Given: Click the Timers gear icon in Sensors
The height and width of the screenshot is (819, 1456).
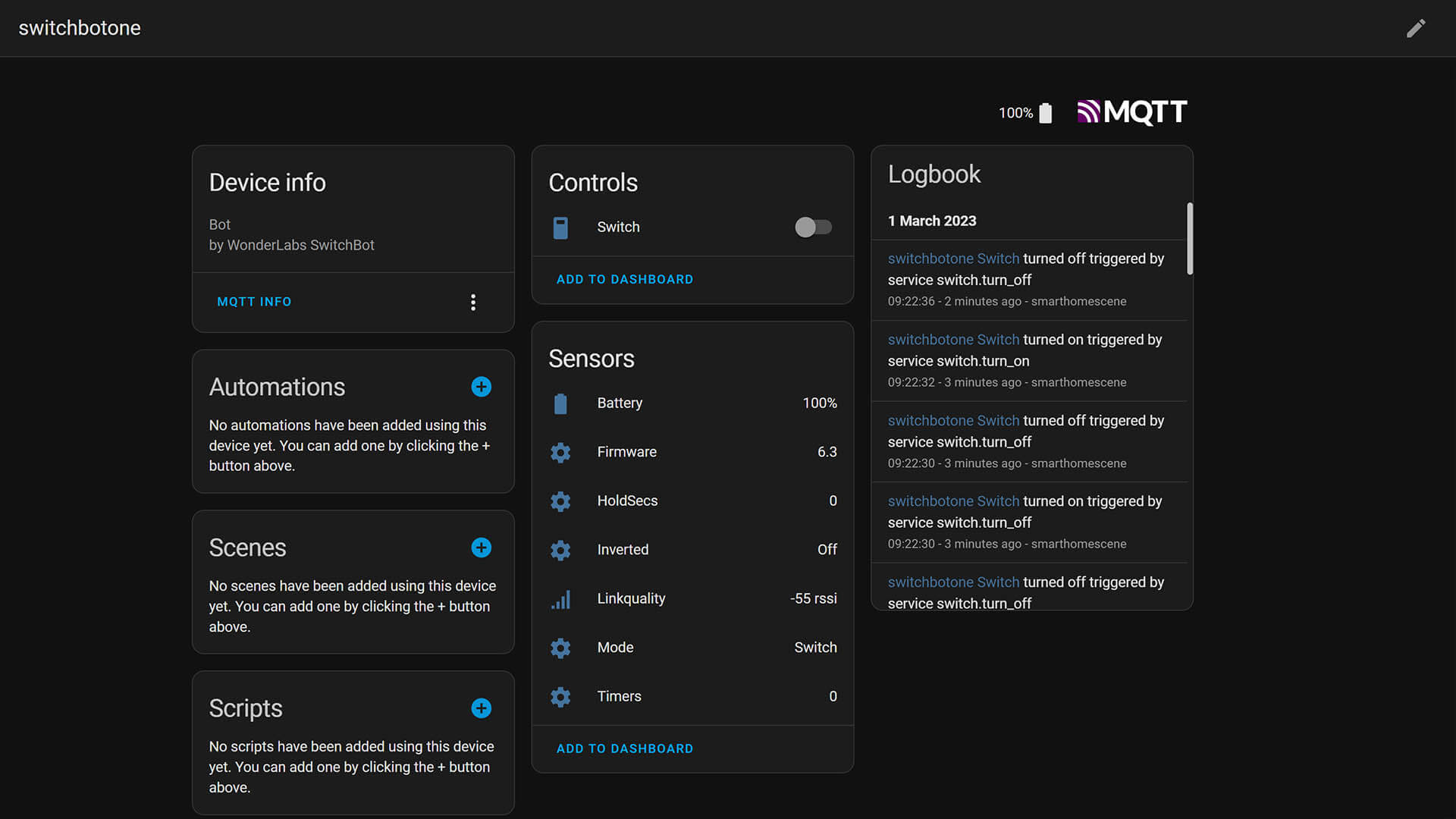Looking at the screenshot, I should [x=561, y=696].
